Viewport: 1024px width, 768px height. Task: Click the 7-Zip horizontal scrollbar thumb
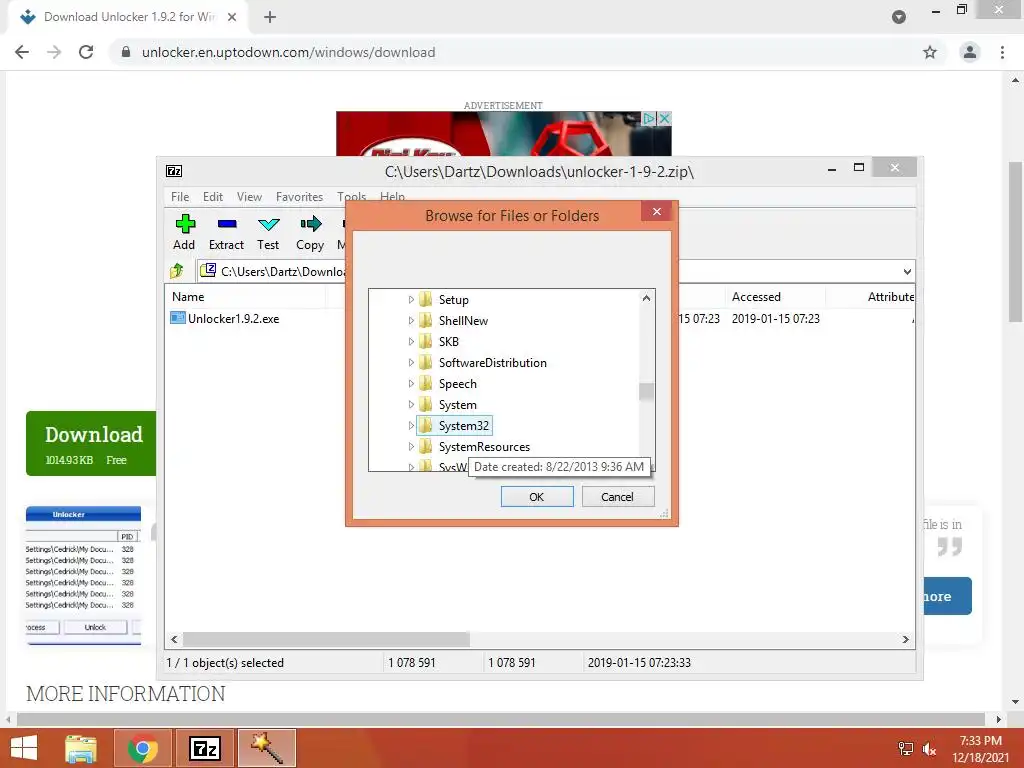pyautogui.click(x=326, y=639)
